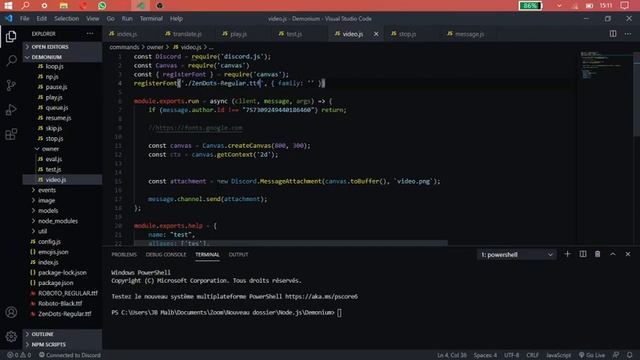Create a new terminal with plus icon
Screen dimensions: 640x360
pyautogui.click(x=567, y=254)
